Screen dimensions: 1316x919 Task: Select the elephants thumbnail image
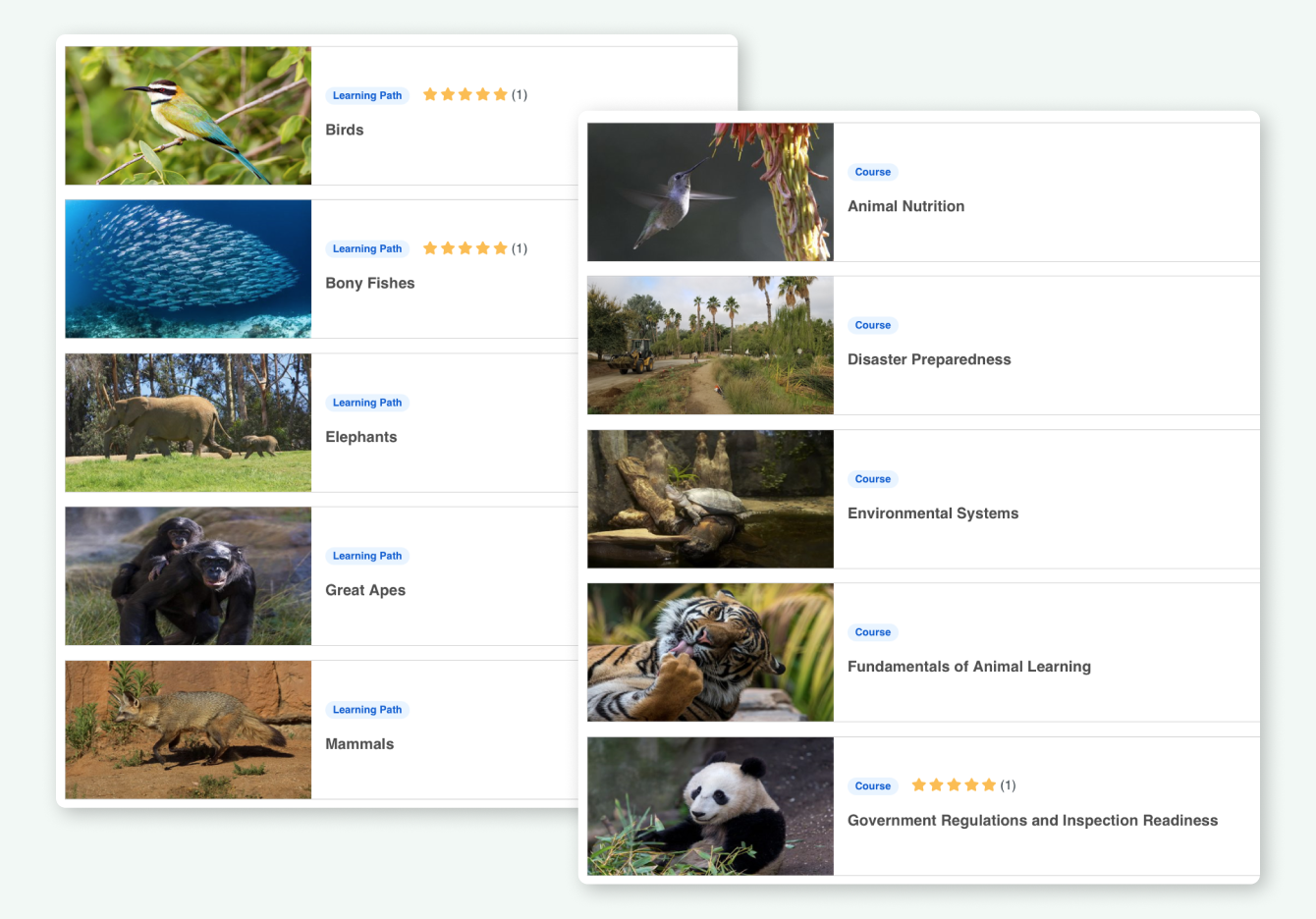[x=189, y=423]
